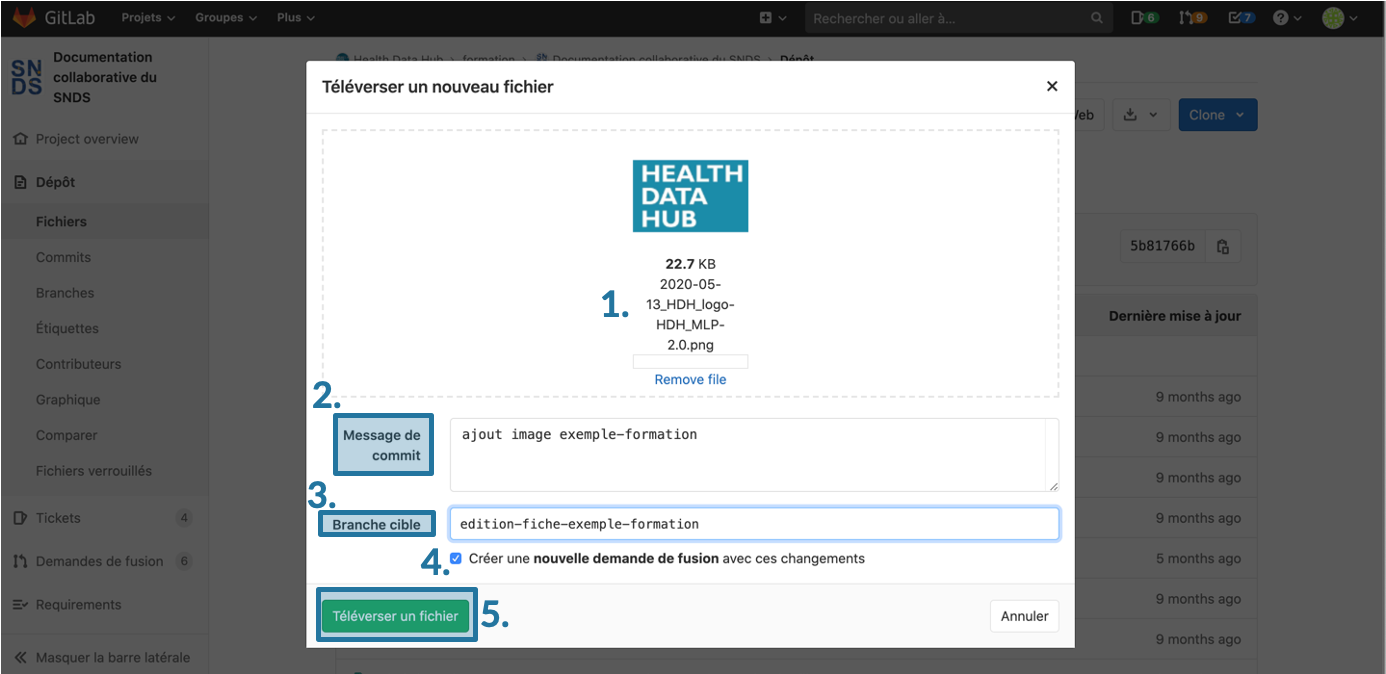Click the Remove file link
Screen dimensions: 1386x674
tap(690, 380)
